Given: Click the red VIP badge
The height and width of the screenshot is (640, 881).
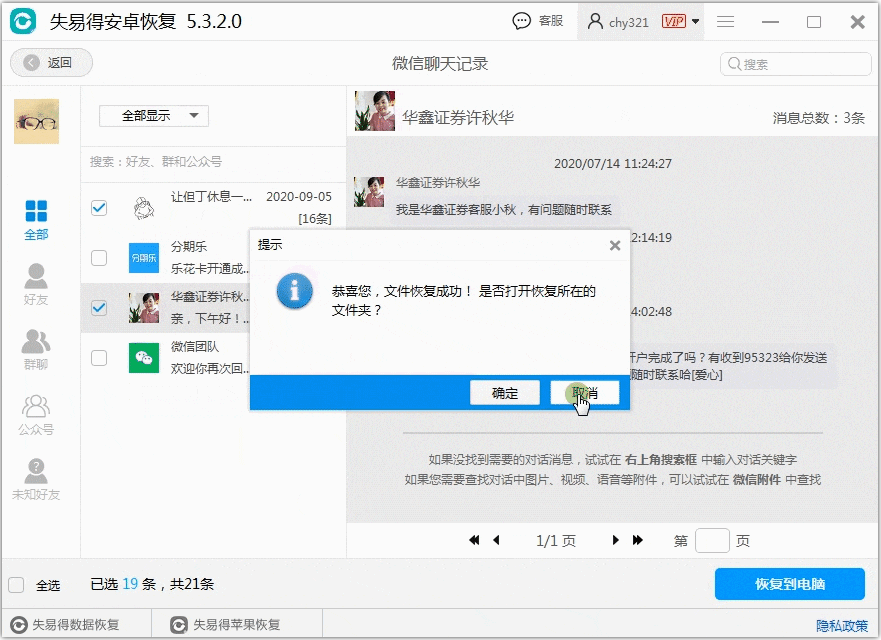Looking at the screenshot, I should 674,21.
